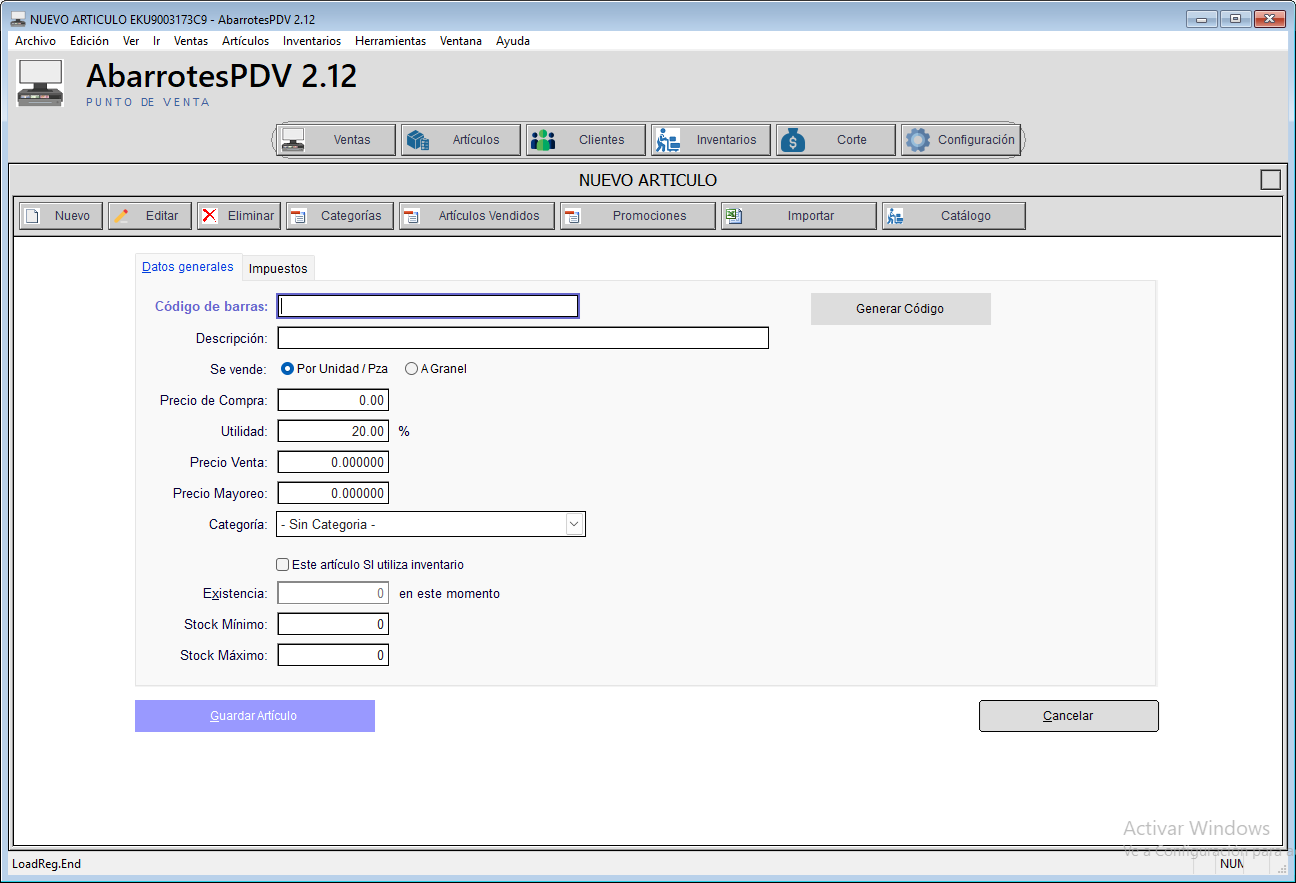This screenshot has width=1296, height=883.
Task: Open the Promociones window
Action: pos(638,216)
